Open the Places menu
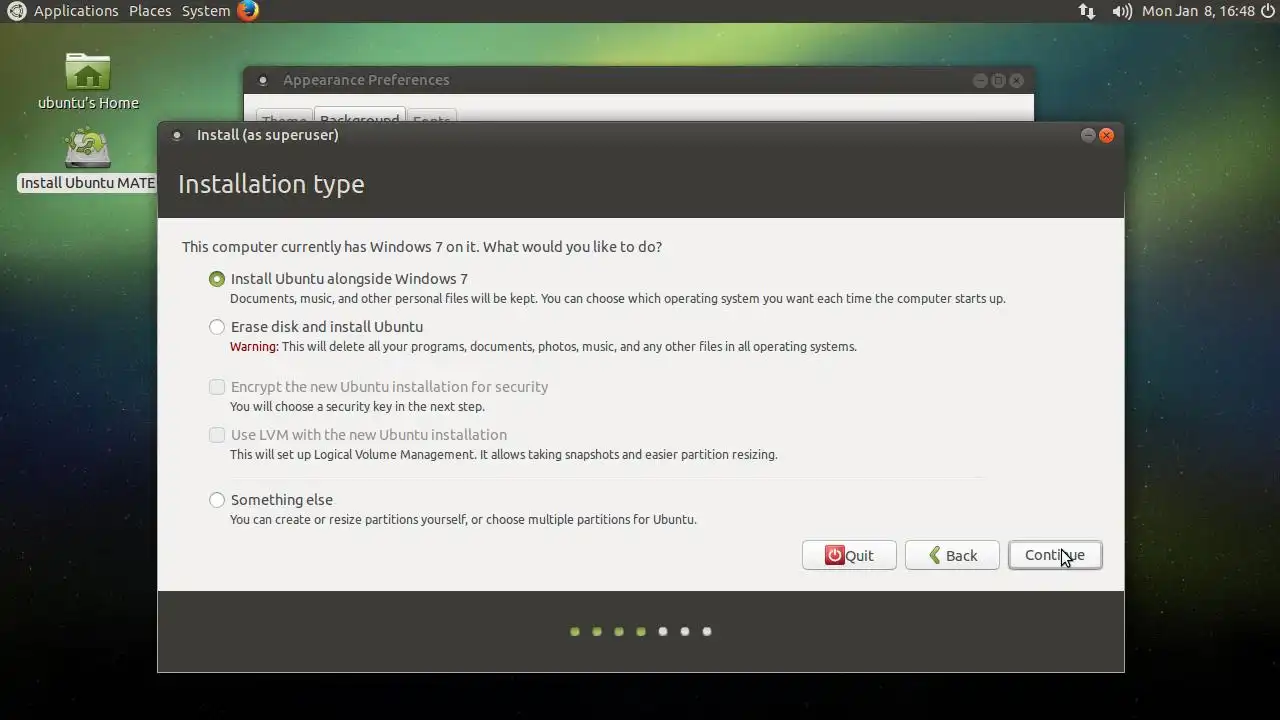Screen dimensions: 1280x720 click(150, 11)
